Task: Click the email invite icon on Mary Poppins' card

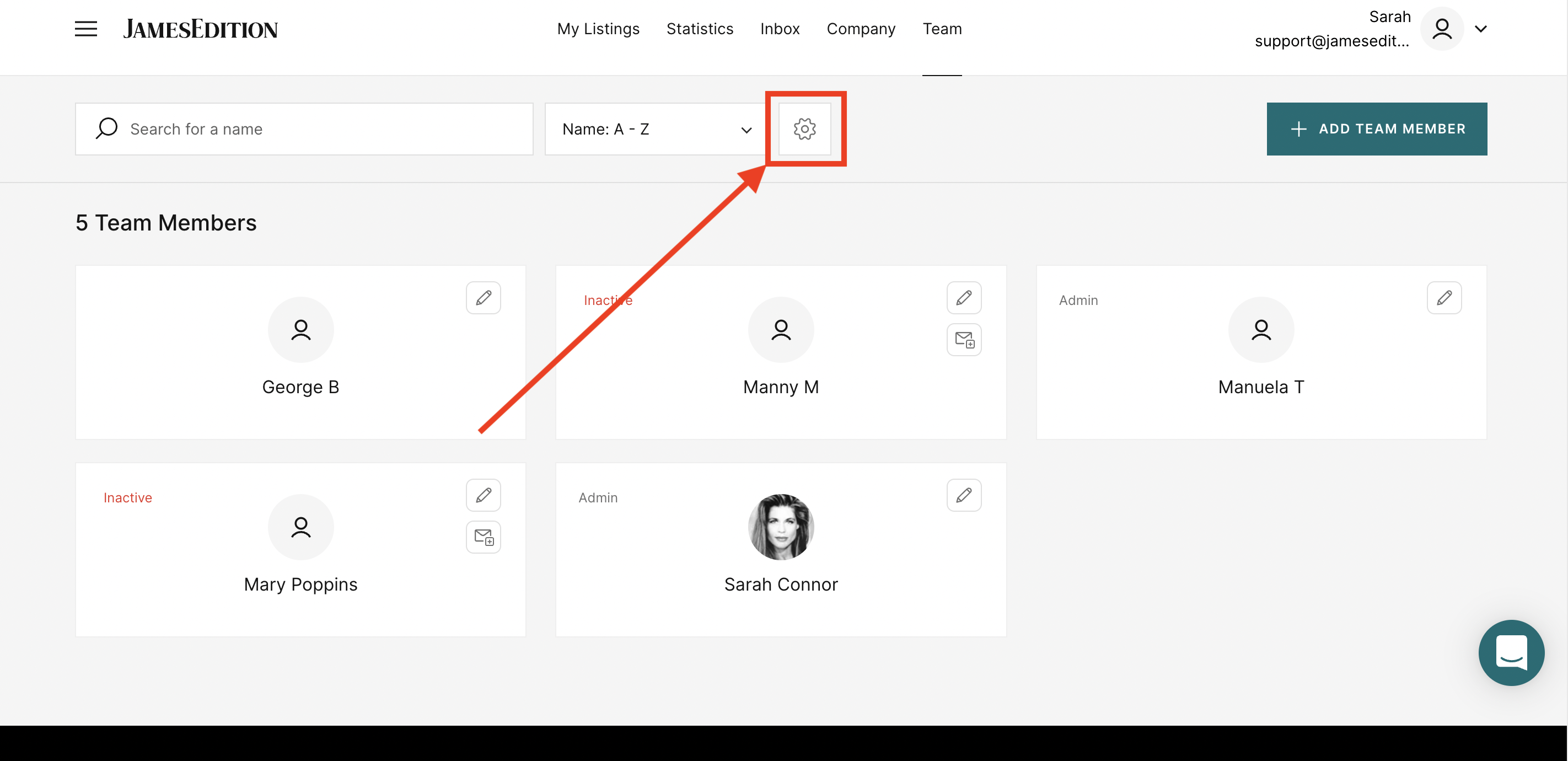Action: pyautogui.click(x=483, y=537)
